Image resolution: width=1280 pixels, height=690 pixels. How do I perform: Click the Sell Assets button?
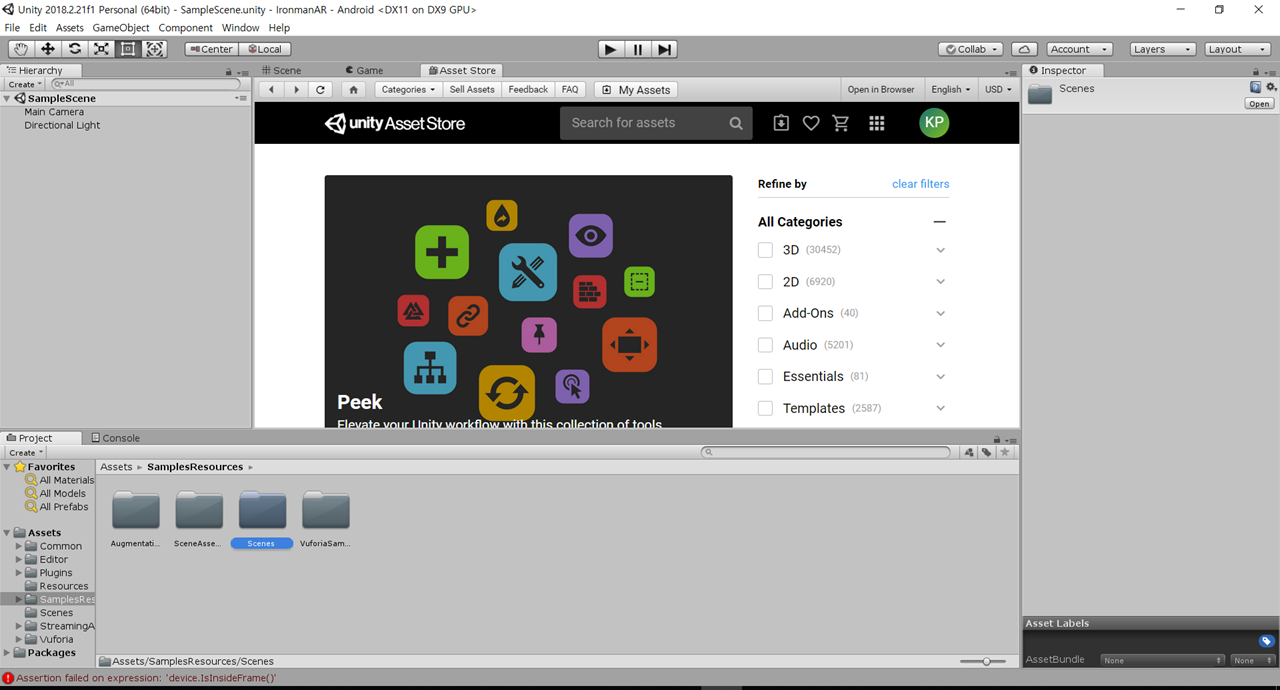[472, 90]
